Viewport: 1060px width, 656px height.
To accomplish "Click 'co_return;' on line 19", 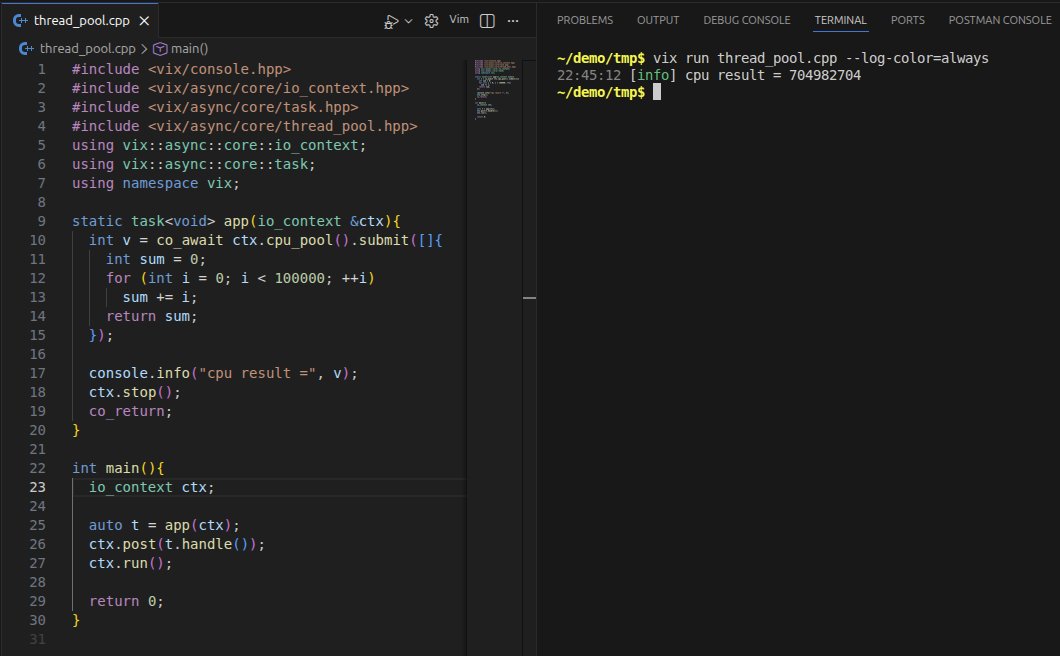I will pyautogui.click(x=130, y=411).
